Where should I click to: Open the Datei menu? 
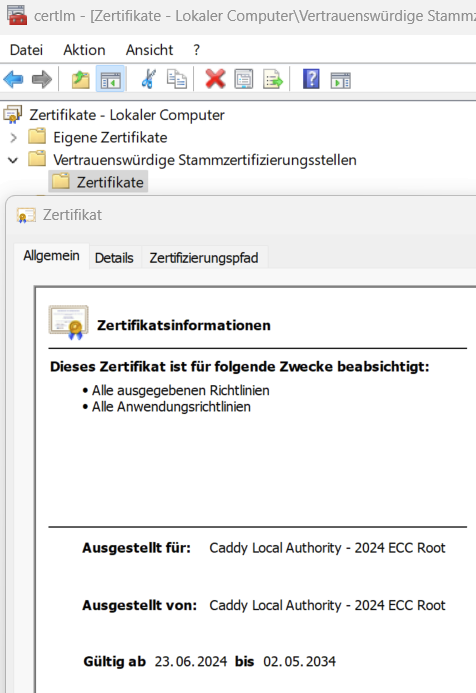click(x=27, y=50)
